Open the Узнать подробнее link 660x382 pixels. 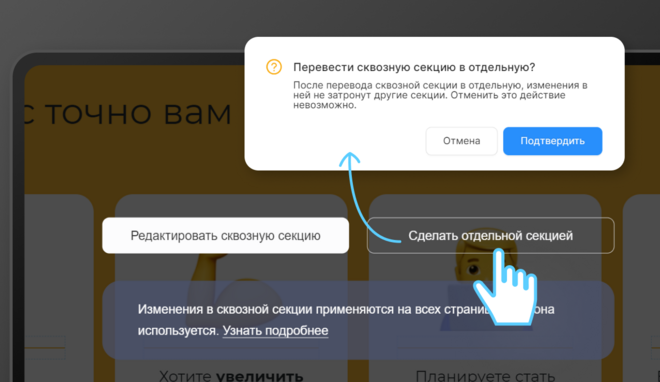pos(275,331)
